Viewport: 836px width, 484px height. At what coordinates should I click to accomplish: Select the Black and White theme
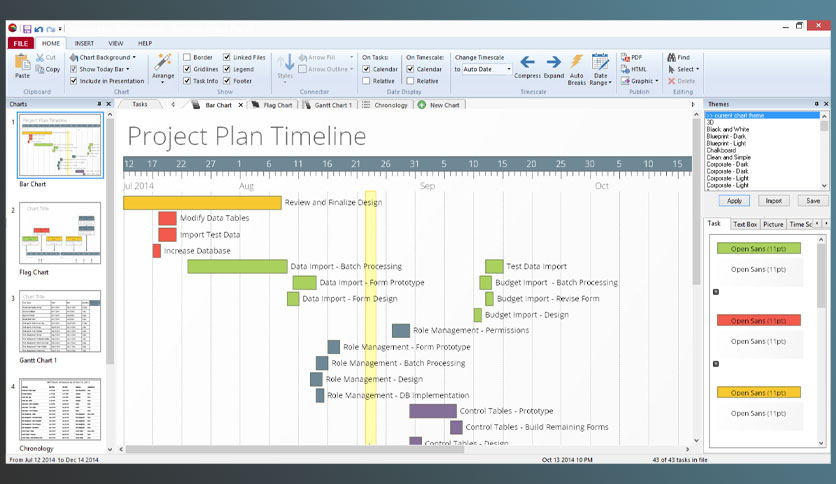728,130
